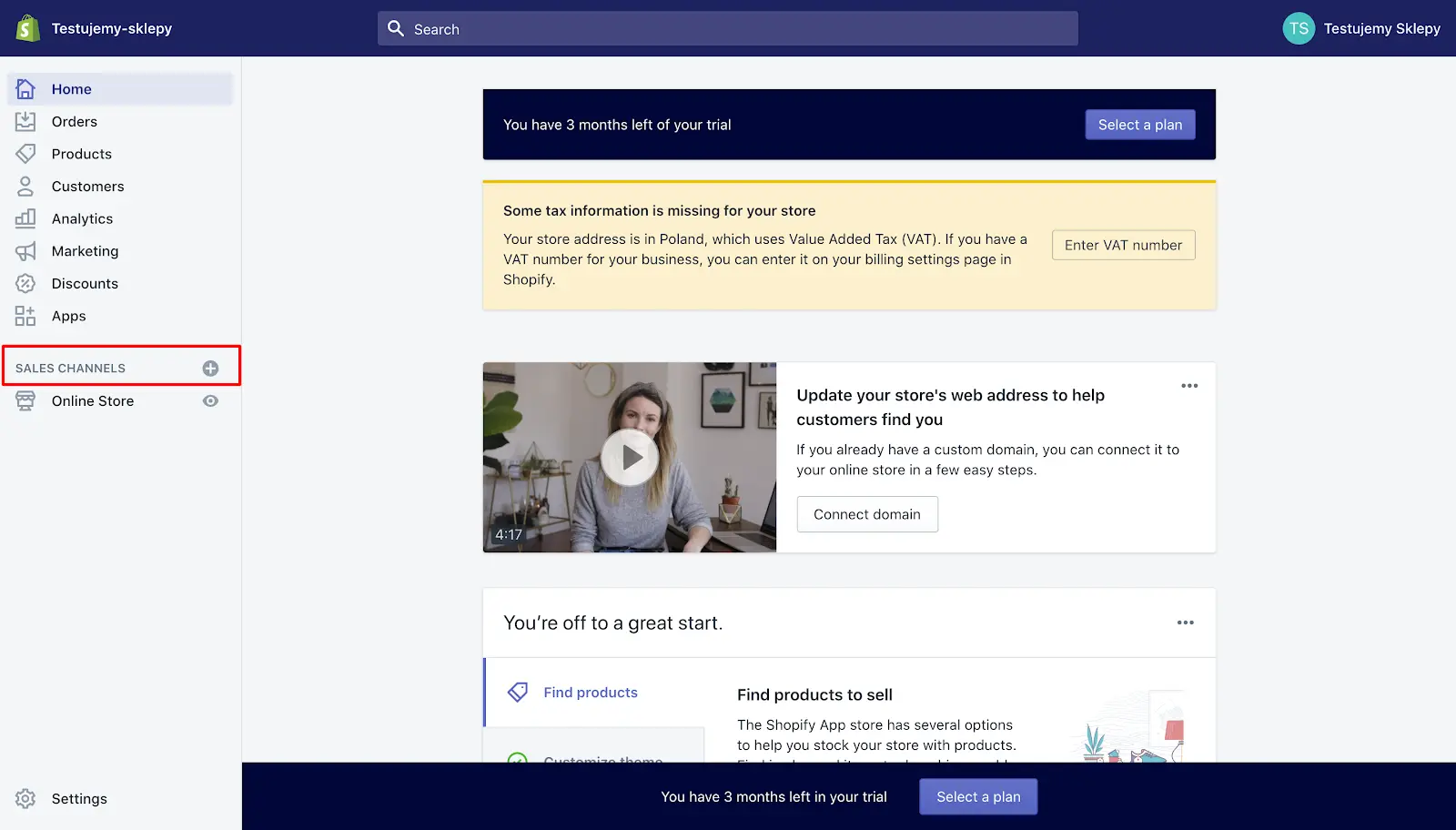Viewport: 1456px width, 830px height.
Task: Click the Home house icon
Action: click(x=25, y=89)
